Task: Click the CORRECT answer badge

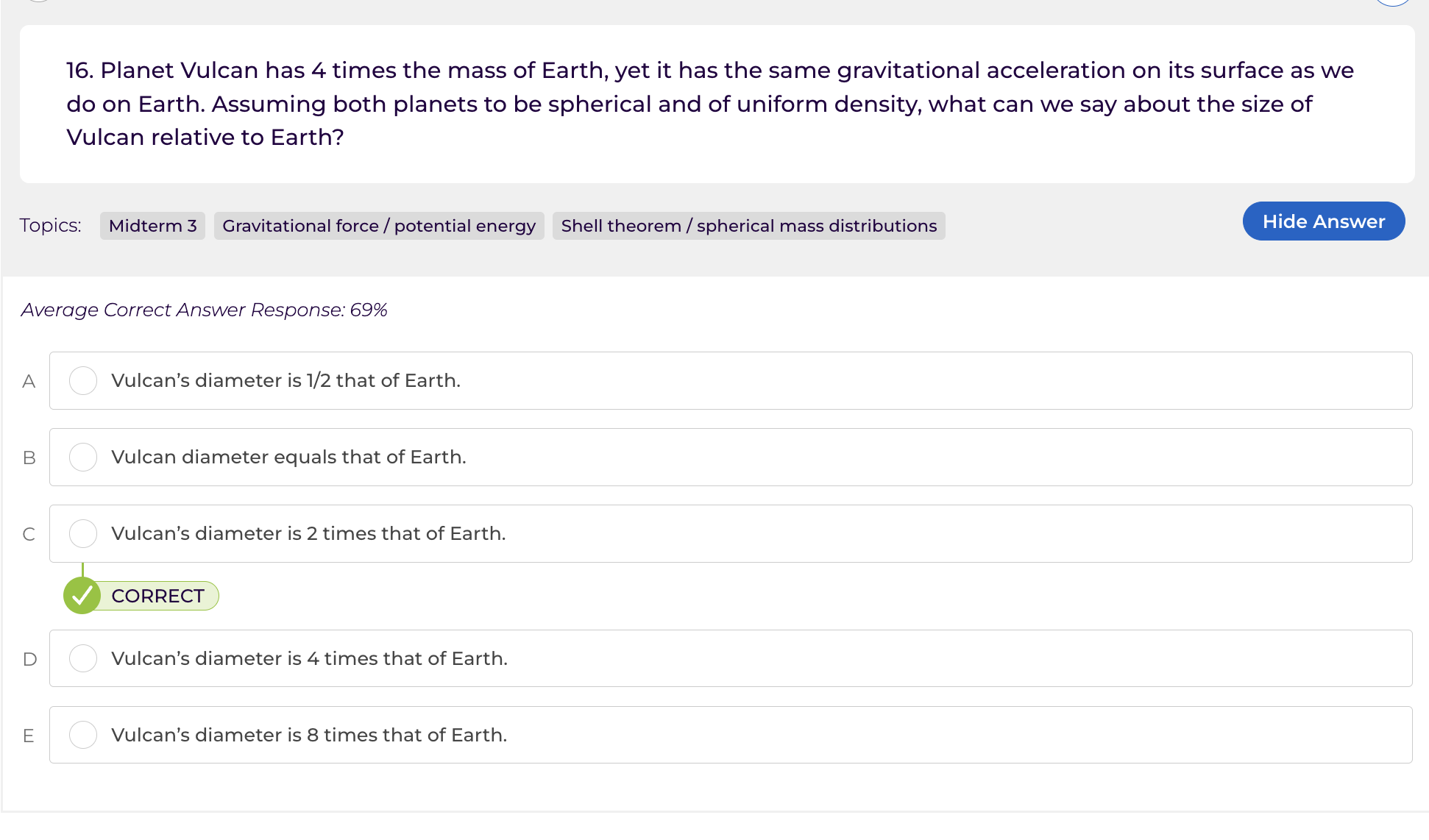Action: (x=157, y=596)
